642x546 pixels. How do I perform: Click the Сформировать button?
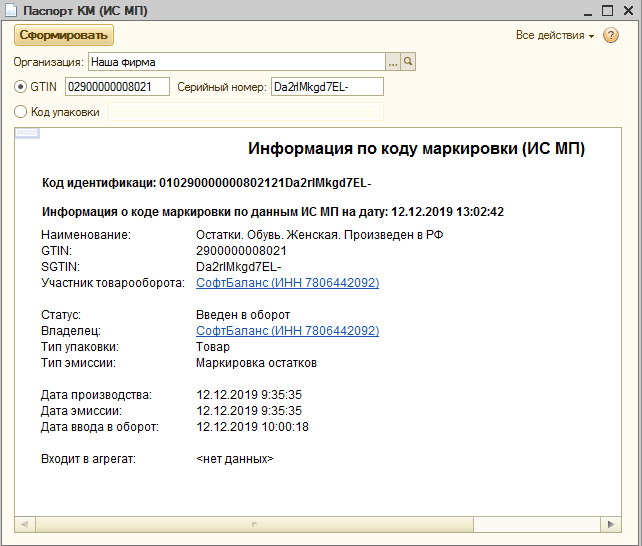[x=64, y=35]
